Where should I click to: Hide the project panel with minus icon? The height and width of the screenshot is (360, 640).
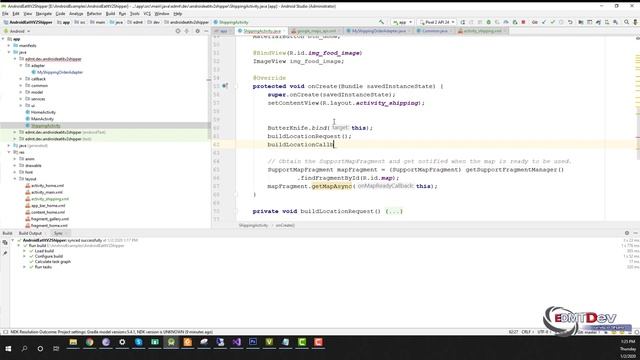[x=206, y=31]
